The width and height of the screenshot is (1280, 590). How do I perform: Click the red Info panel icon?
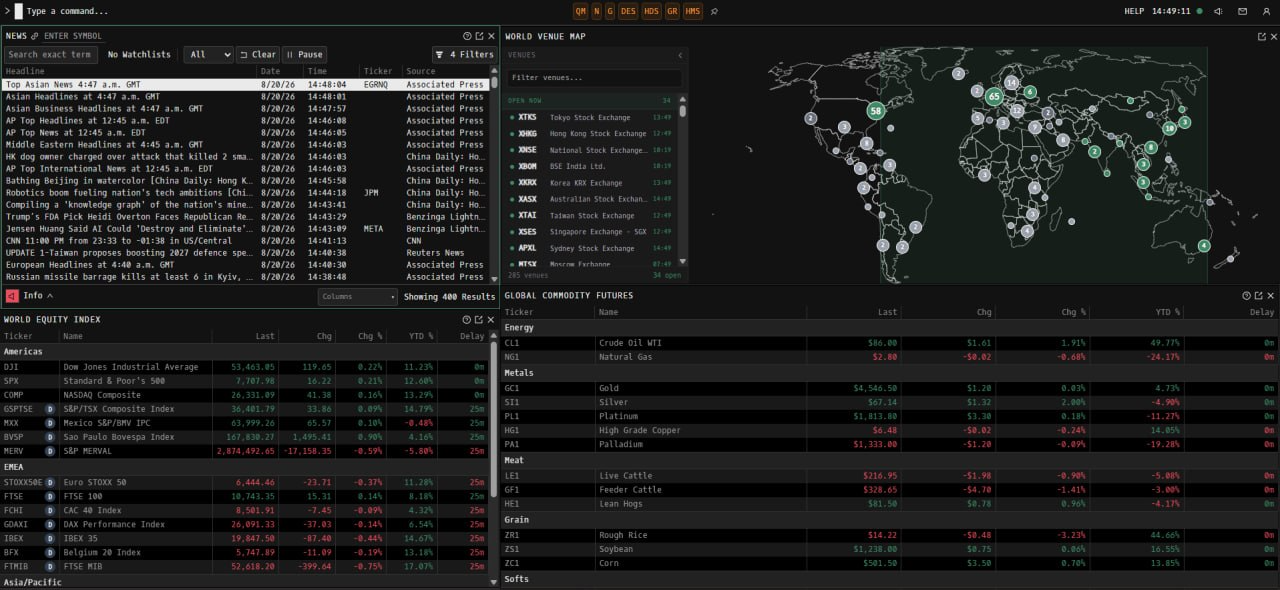[x=11, y=295]
